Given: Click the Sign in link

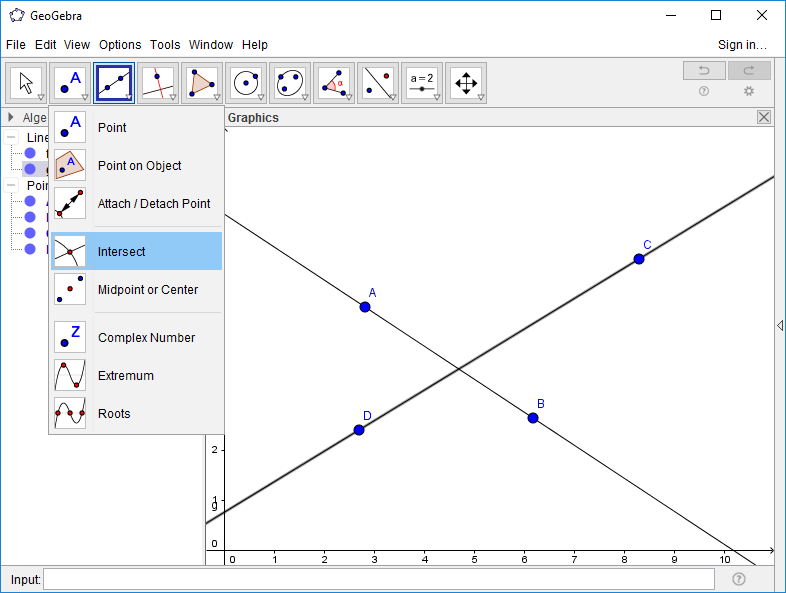Looking at the screenshot, I should [742, 45].
